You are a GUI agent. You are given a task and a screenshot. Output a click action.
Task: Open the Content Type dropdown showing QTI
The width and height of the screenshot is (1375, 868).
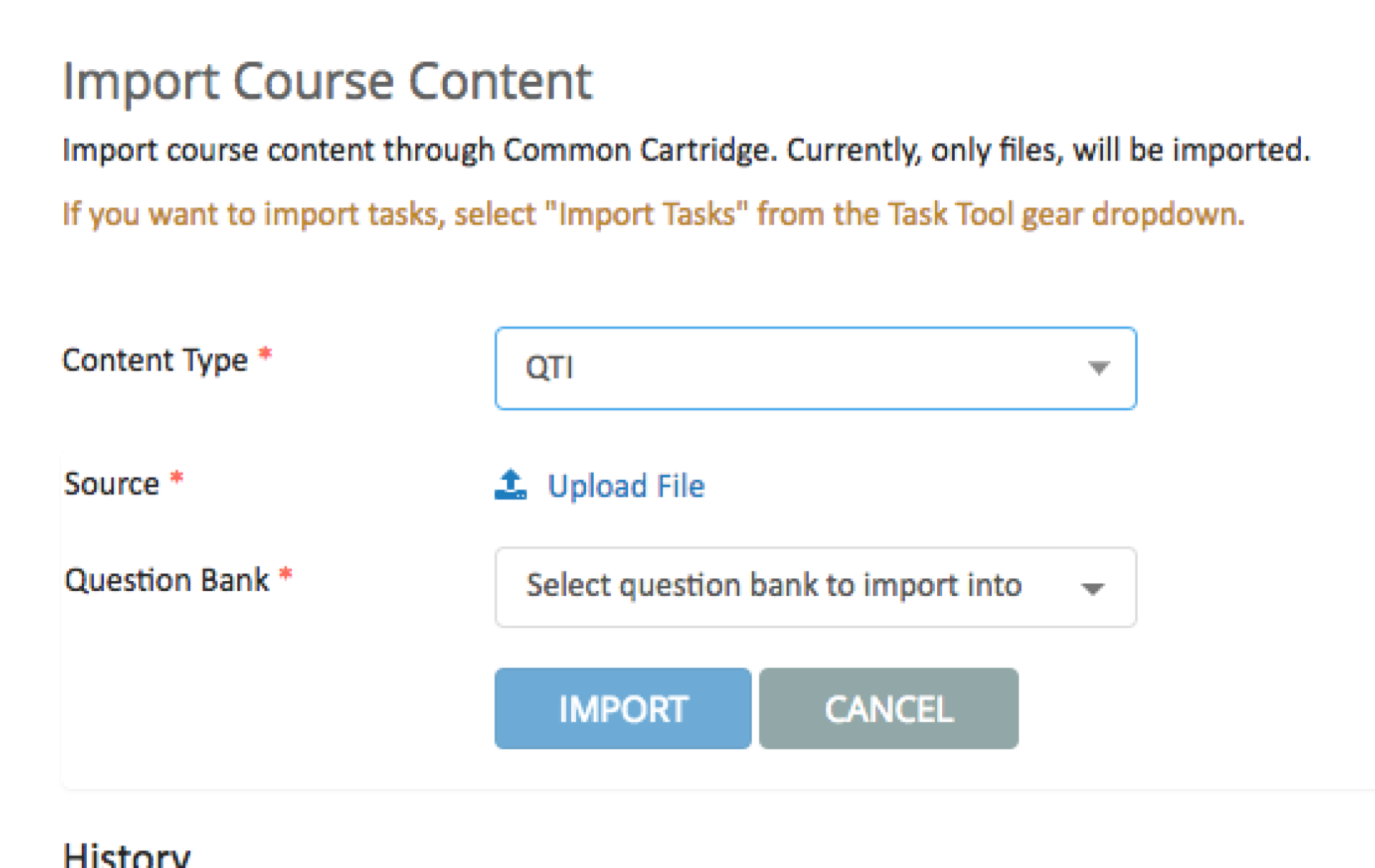click(816, 368)
